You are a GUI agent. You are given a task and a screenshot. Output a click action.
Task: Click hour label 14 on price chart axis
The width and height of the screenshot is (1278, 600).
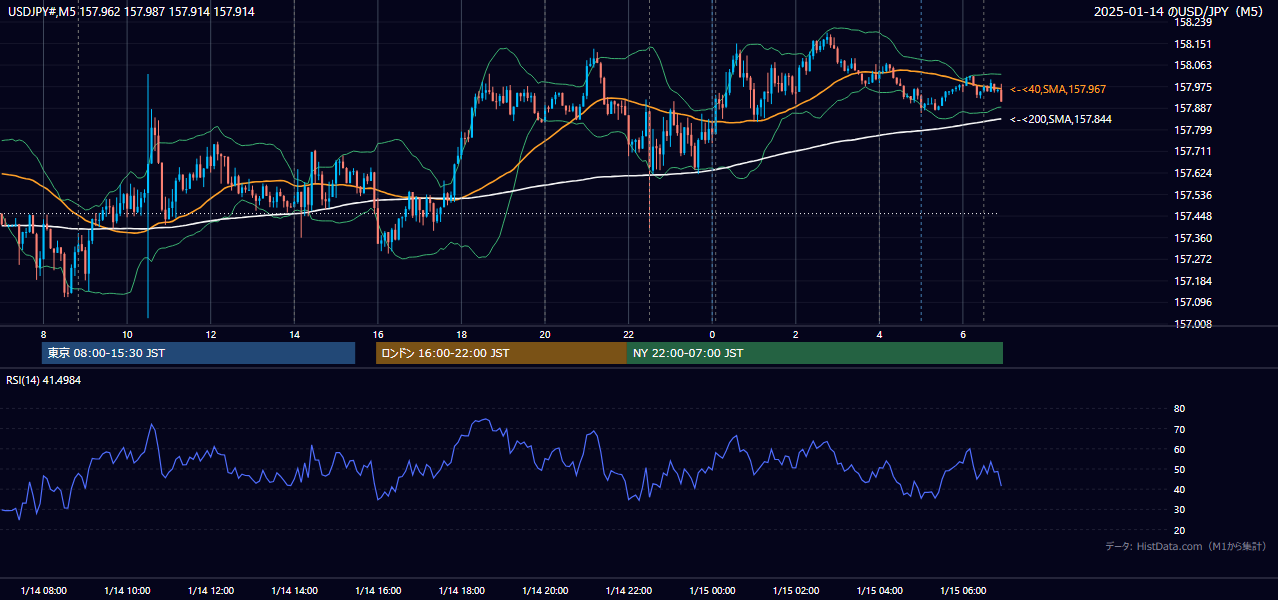pyautogui.click(x=294, y=334)
